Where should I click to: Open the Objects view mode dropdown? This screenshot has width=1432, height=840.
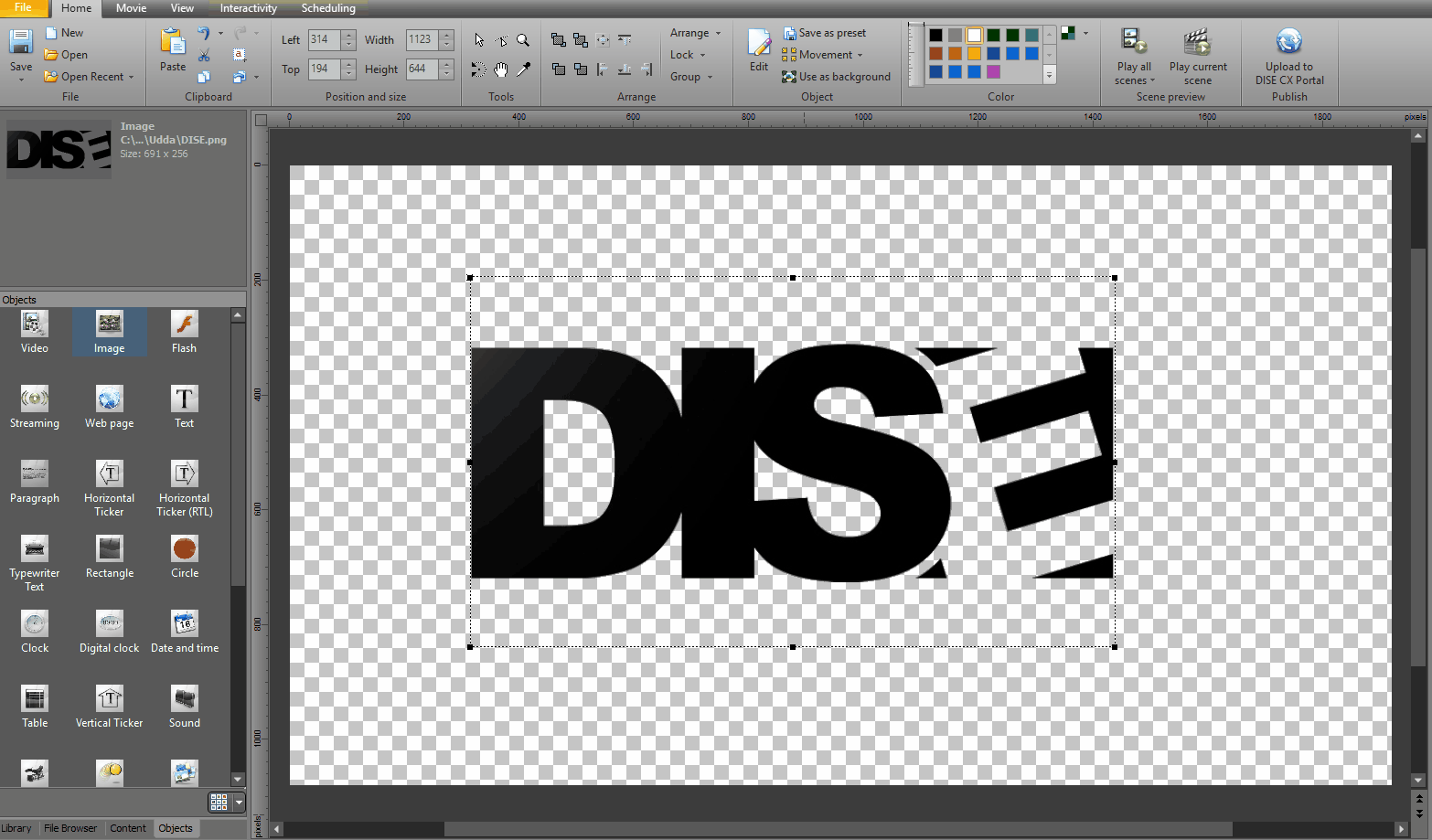click(x=239, y=803)
